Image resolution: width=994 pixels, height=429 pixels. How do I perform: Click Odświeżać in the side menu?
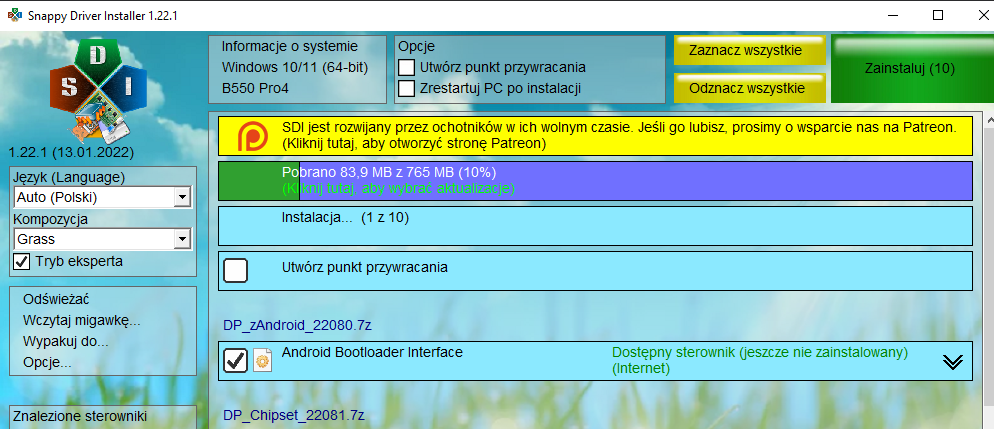point(56,300)
